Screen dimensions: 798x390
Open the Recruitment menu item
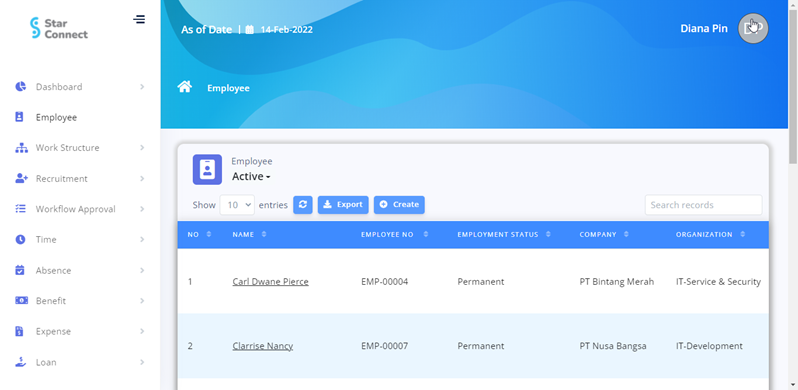point(62,179)
